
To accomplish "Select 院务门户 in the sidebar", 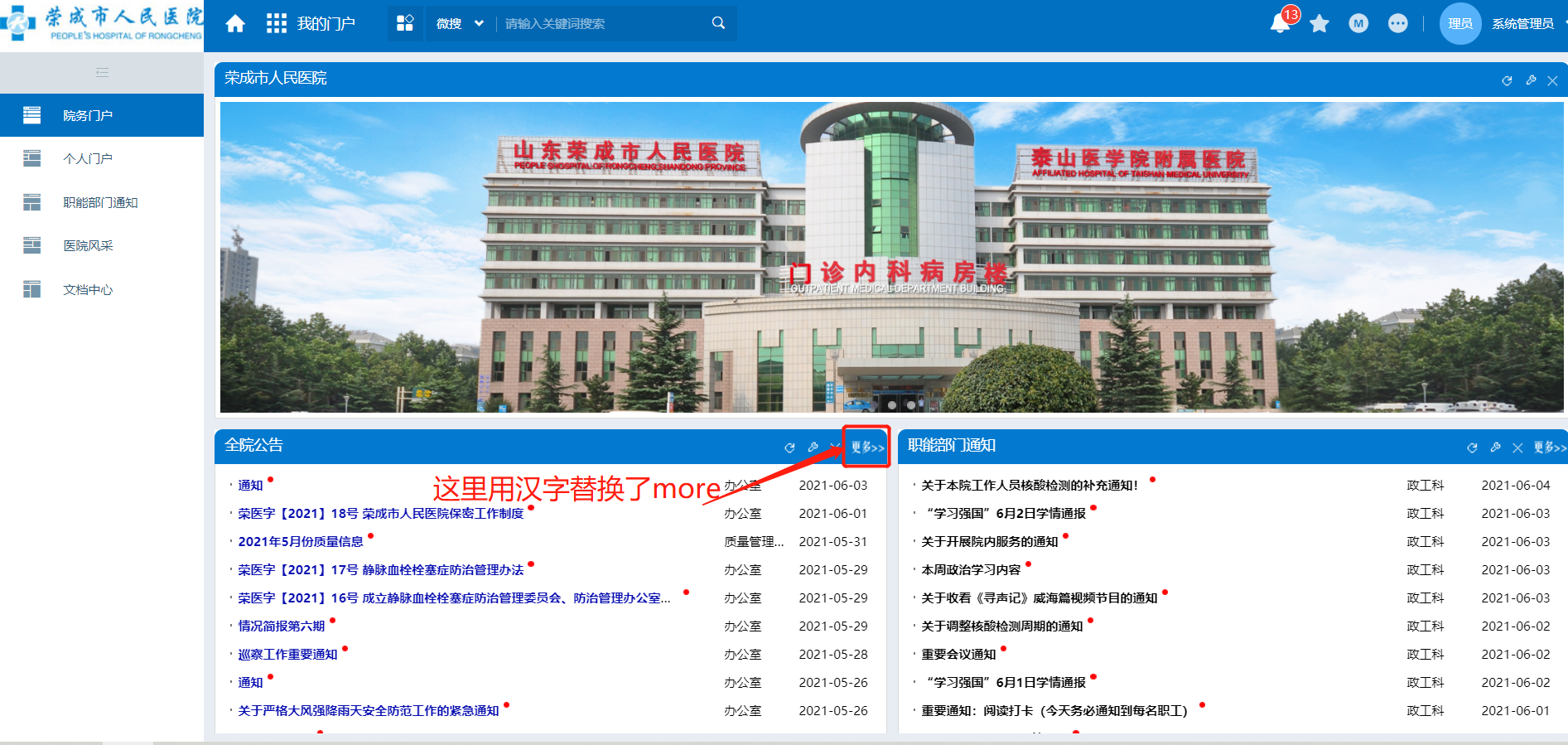I will pos(102,115).
